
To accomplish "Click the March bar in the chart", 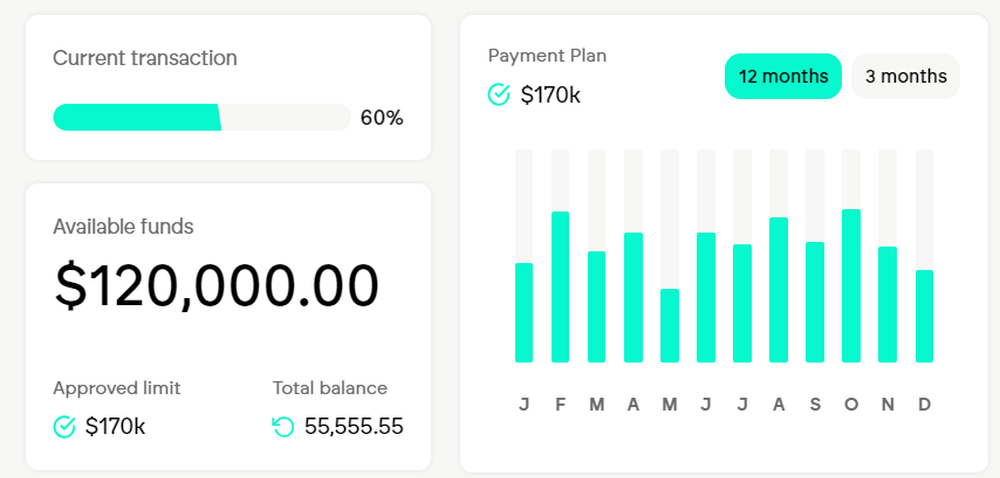I will [597, 306].
